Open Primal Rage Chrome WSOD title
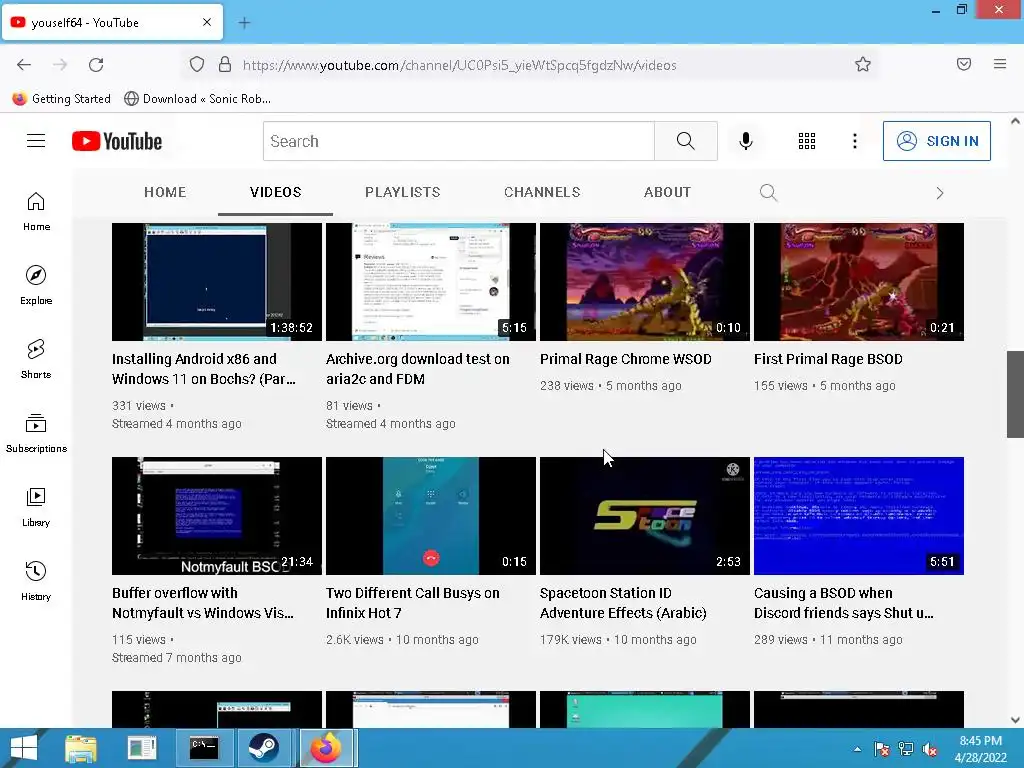Screen dimensions: 1024x768 [x=626, y=359]
